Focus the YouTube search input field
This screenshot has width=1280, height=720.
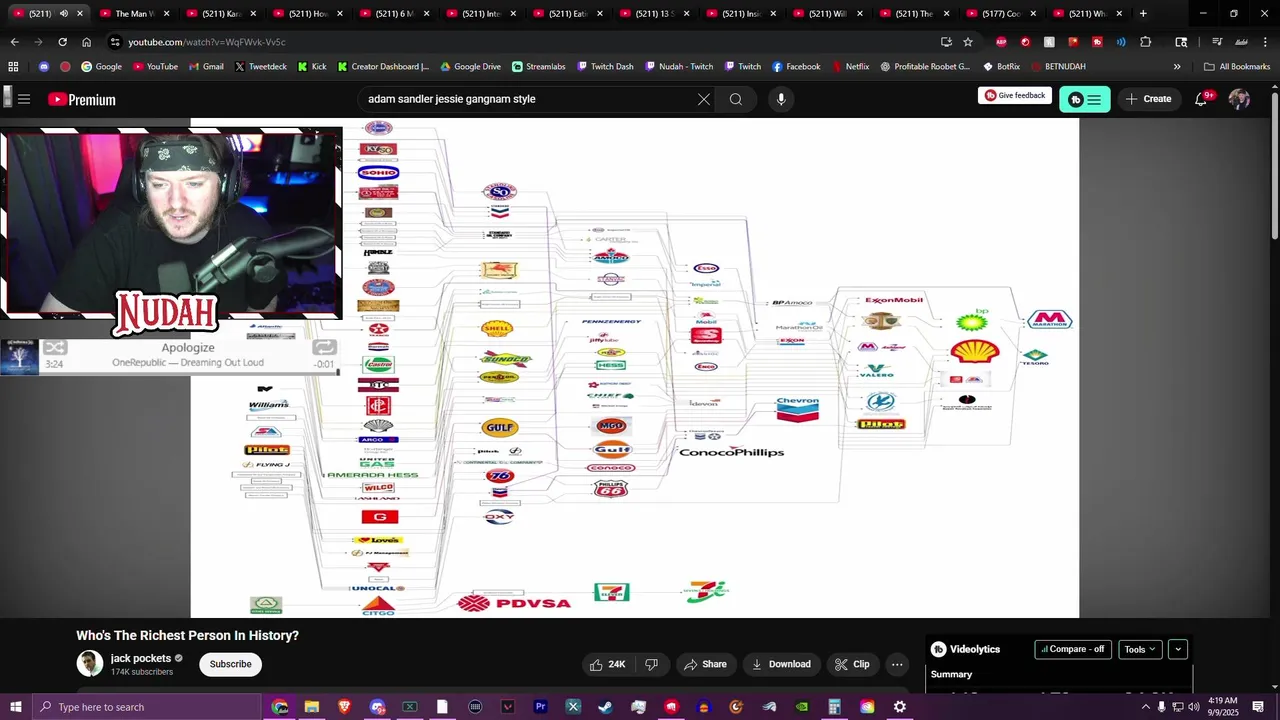tap(528, 99)
